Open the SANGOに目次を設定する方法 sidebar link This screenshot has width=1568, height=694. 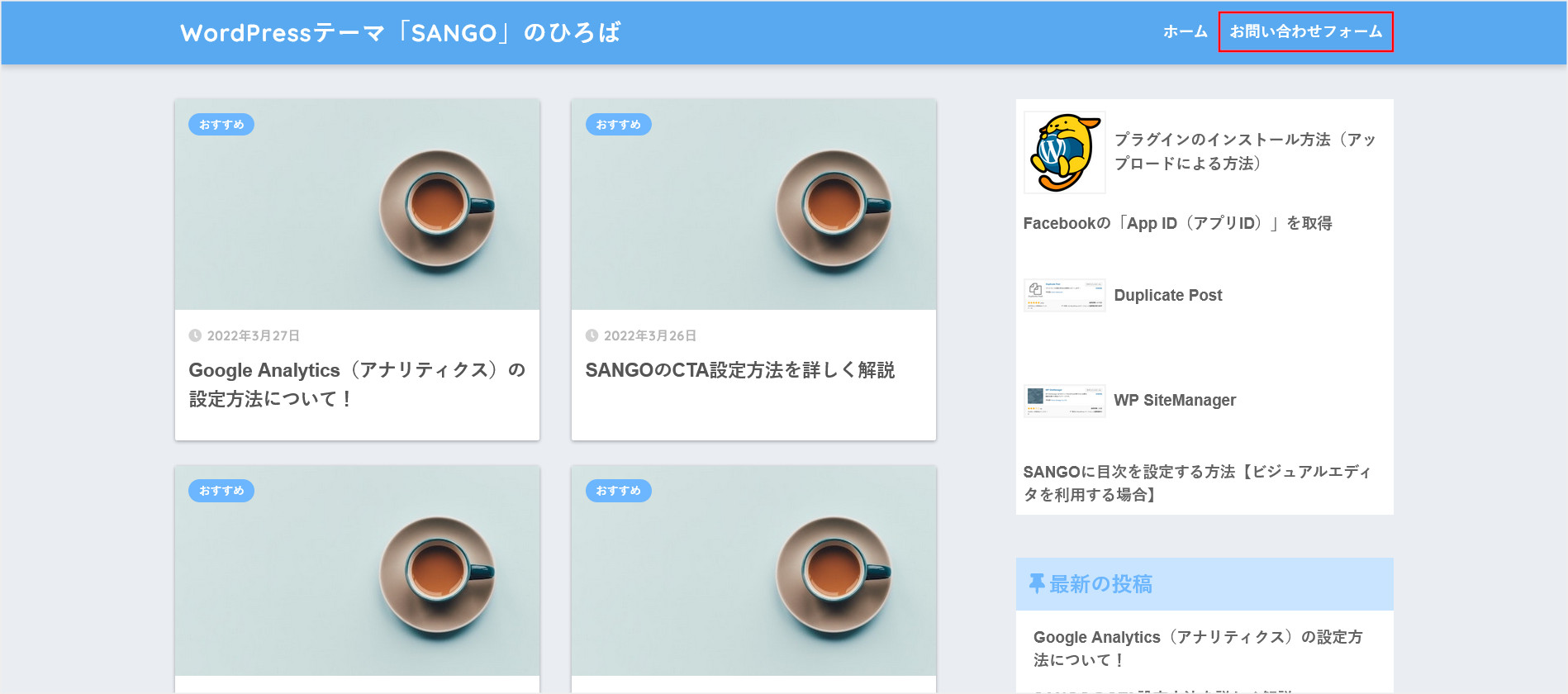(1196, 482)
